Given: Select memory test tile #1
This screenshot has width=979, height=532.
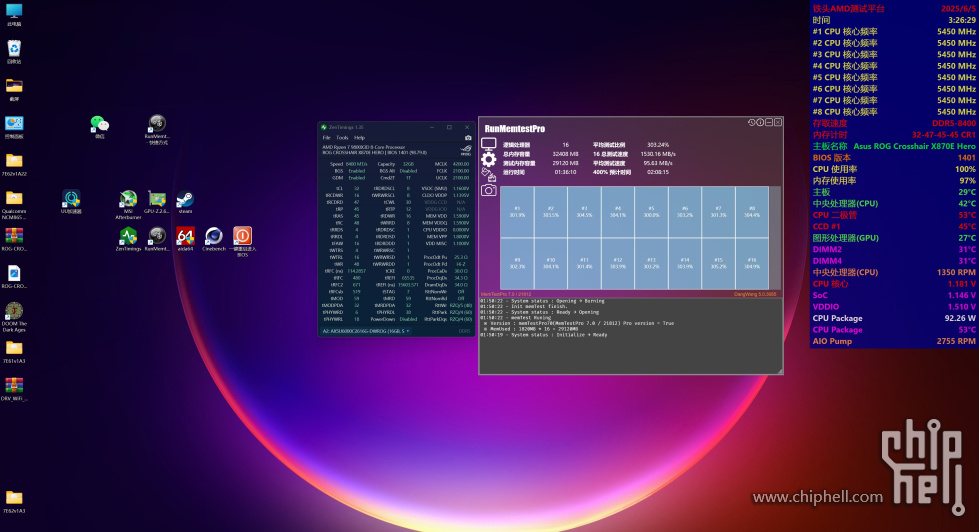Looking at the screenshot, I should 517,212.
